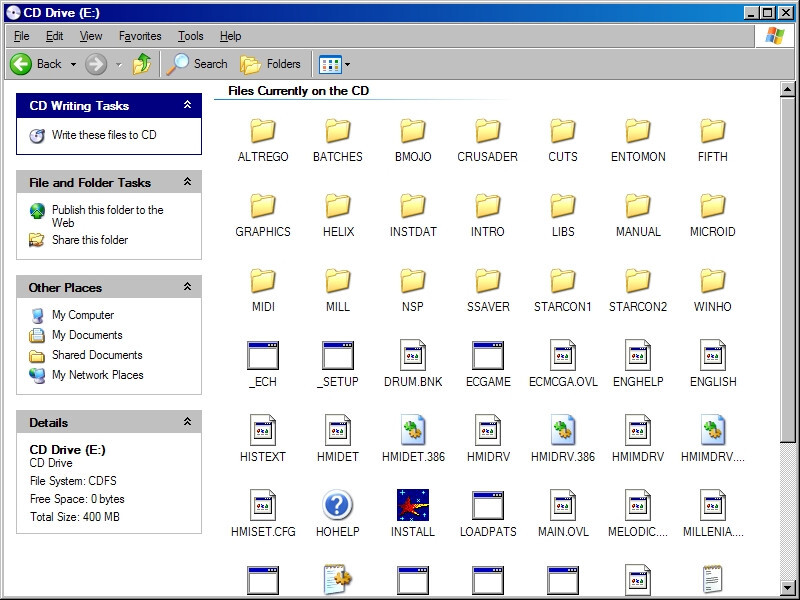
Task: Select the INSTALL star icon
Action: click(413, 505)
